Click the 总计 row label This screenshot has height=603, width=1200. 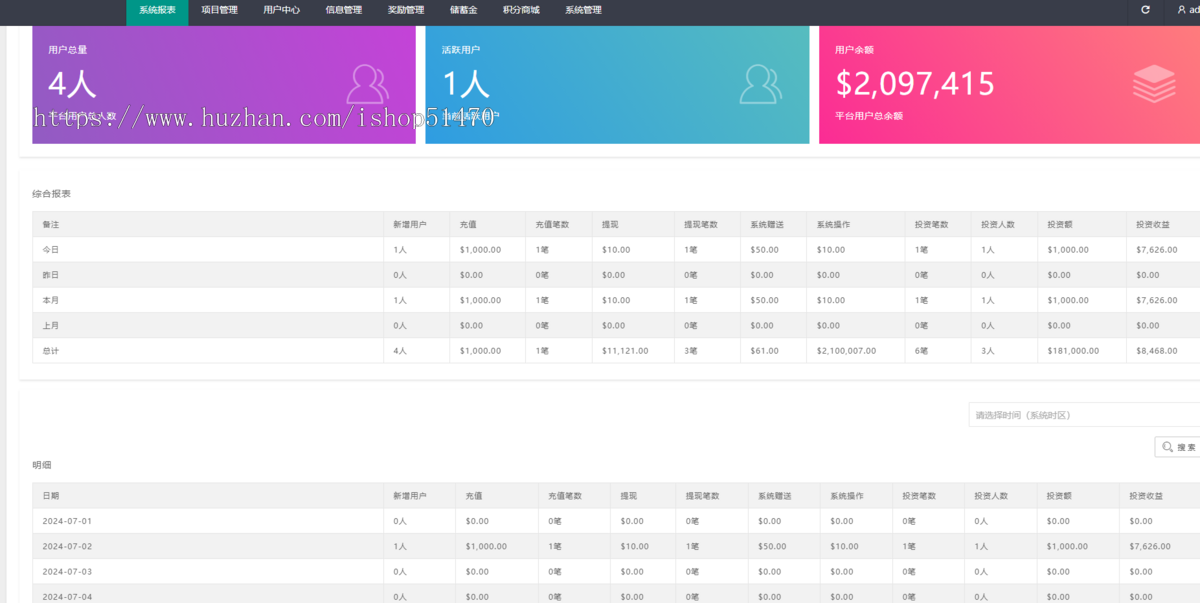click(50, 351)
